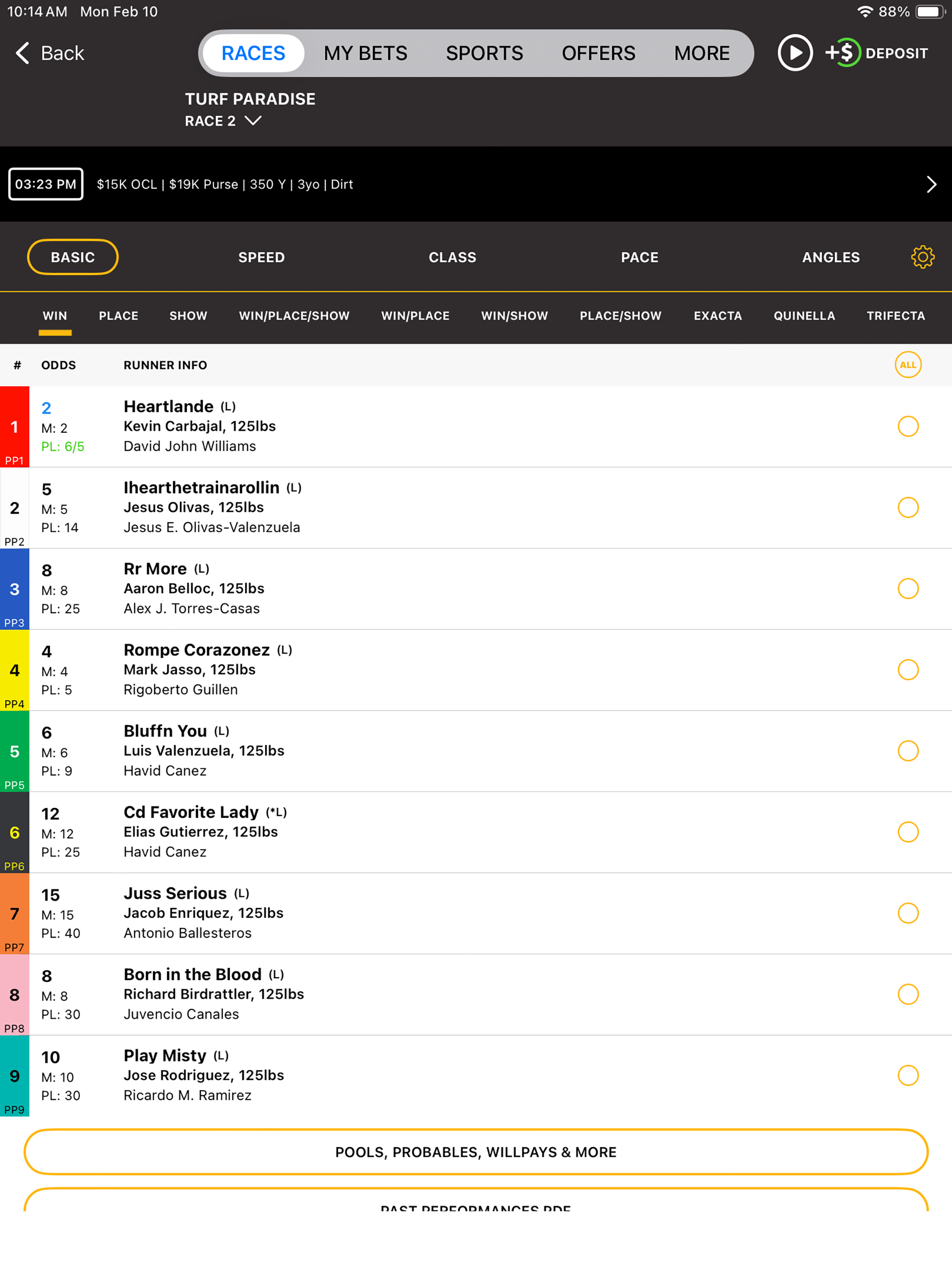
Task: Tap the Deposit dollar icon
Action: [x=843, y=53]
